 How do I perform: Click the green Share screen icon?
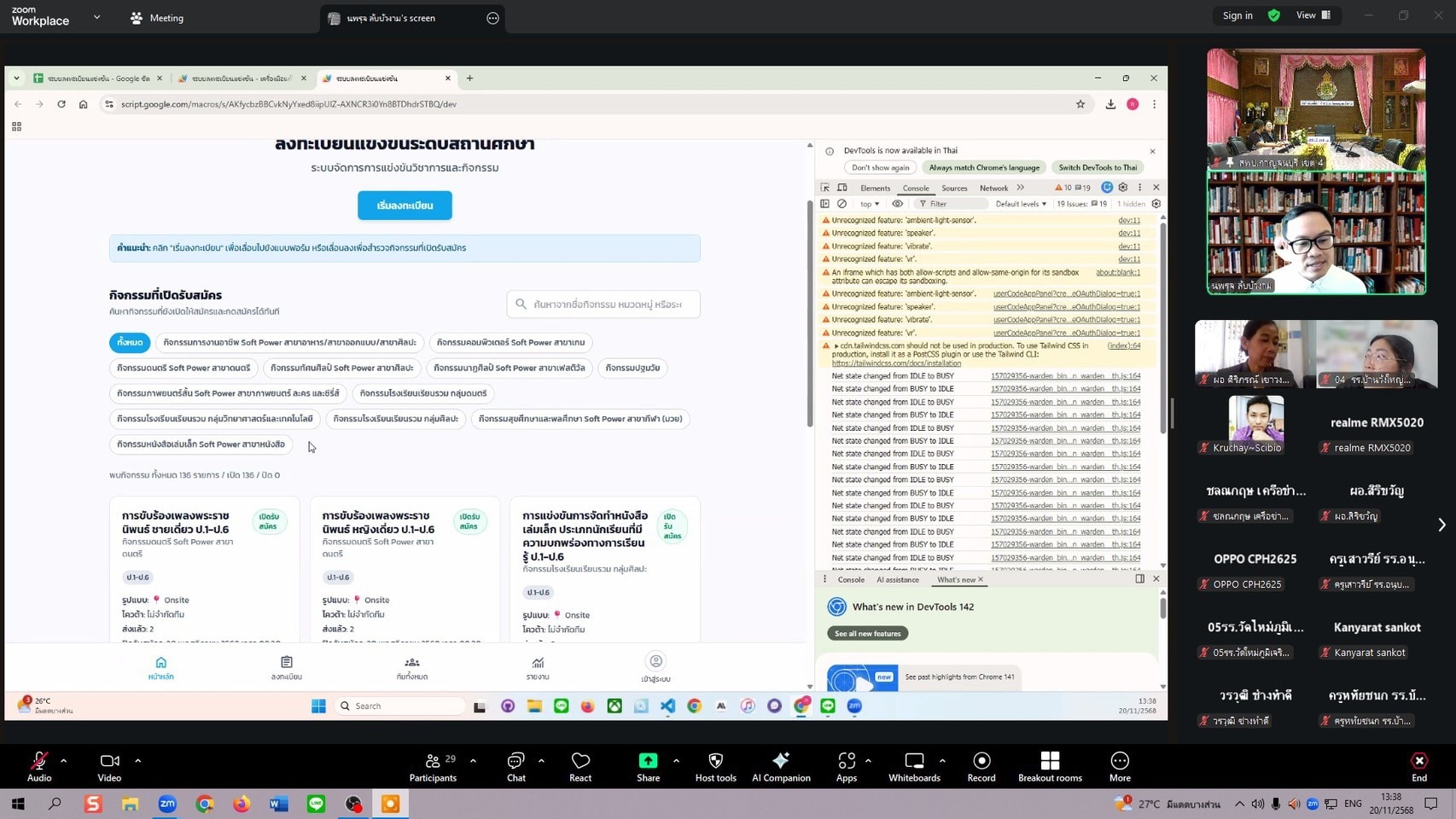[x=648, y=761]
